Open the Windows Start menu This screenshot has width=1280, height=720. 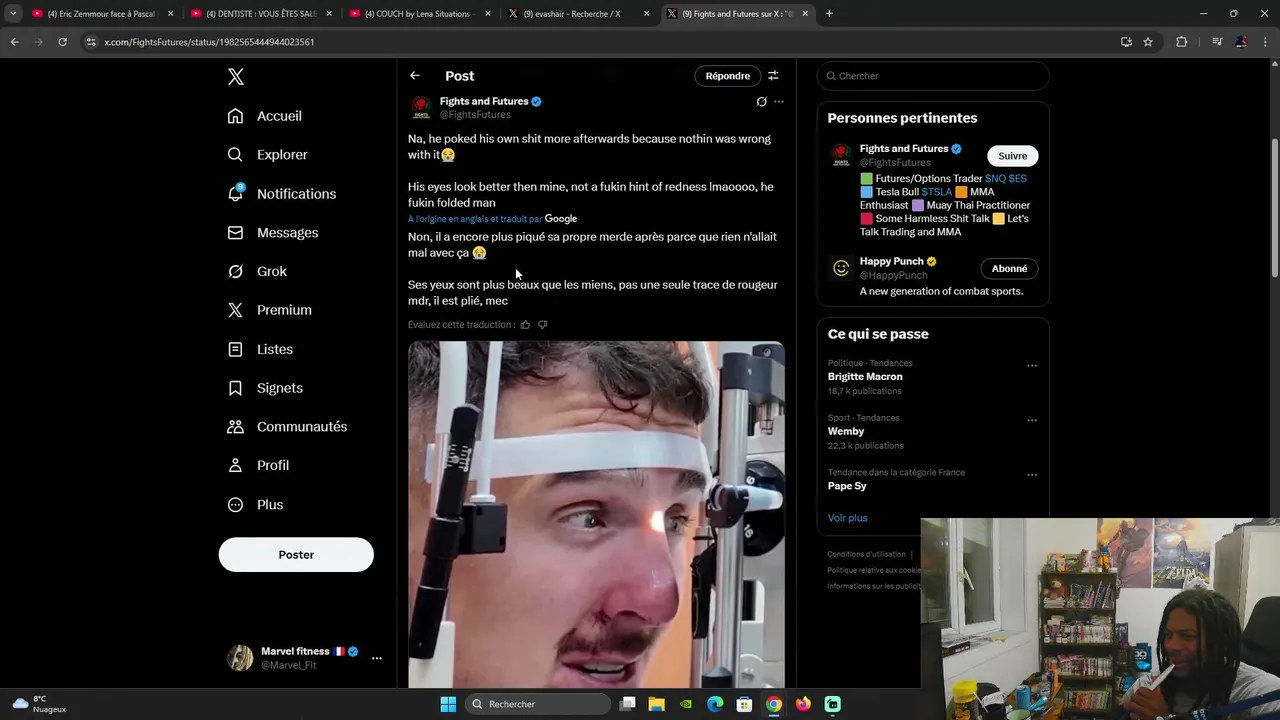pyautogui.click(x=448, y=704)
